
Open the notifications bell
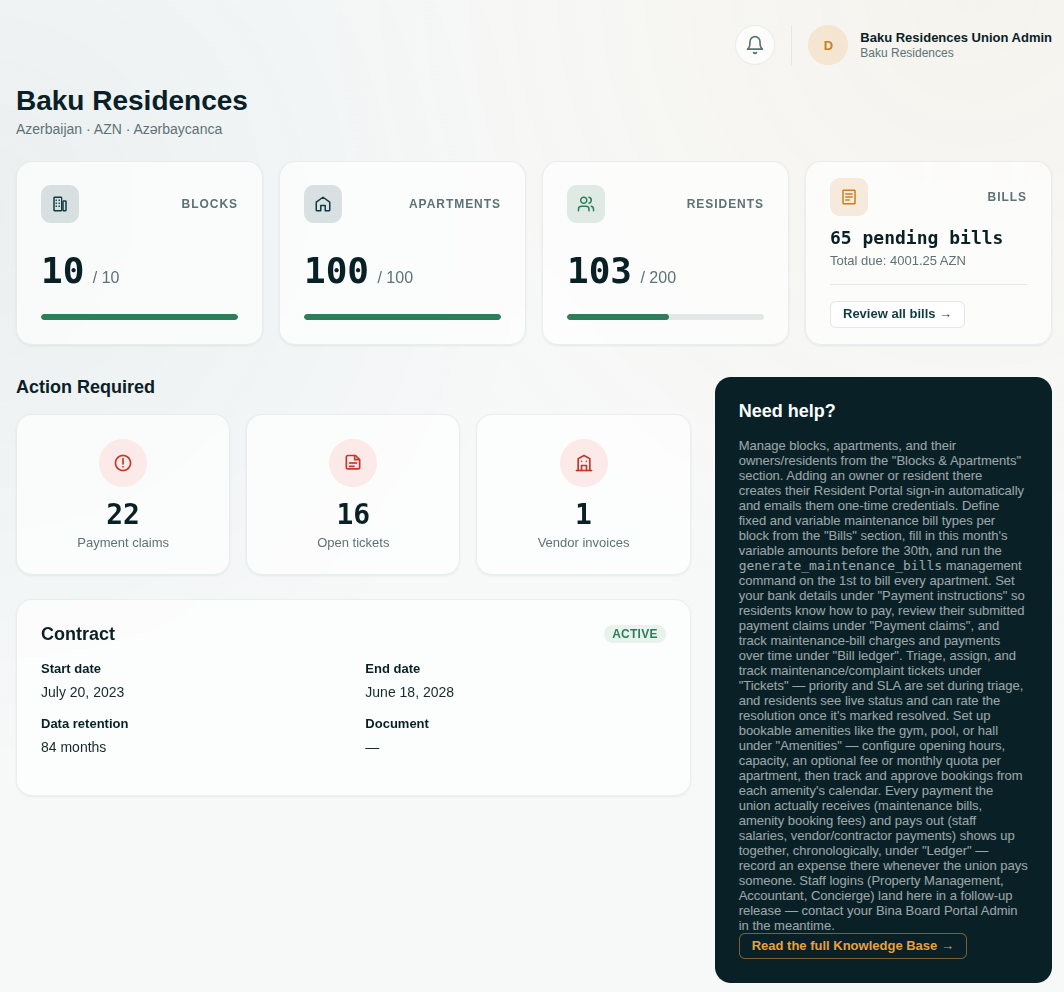tap(755, 45)
